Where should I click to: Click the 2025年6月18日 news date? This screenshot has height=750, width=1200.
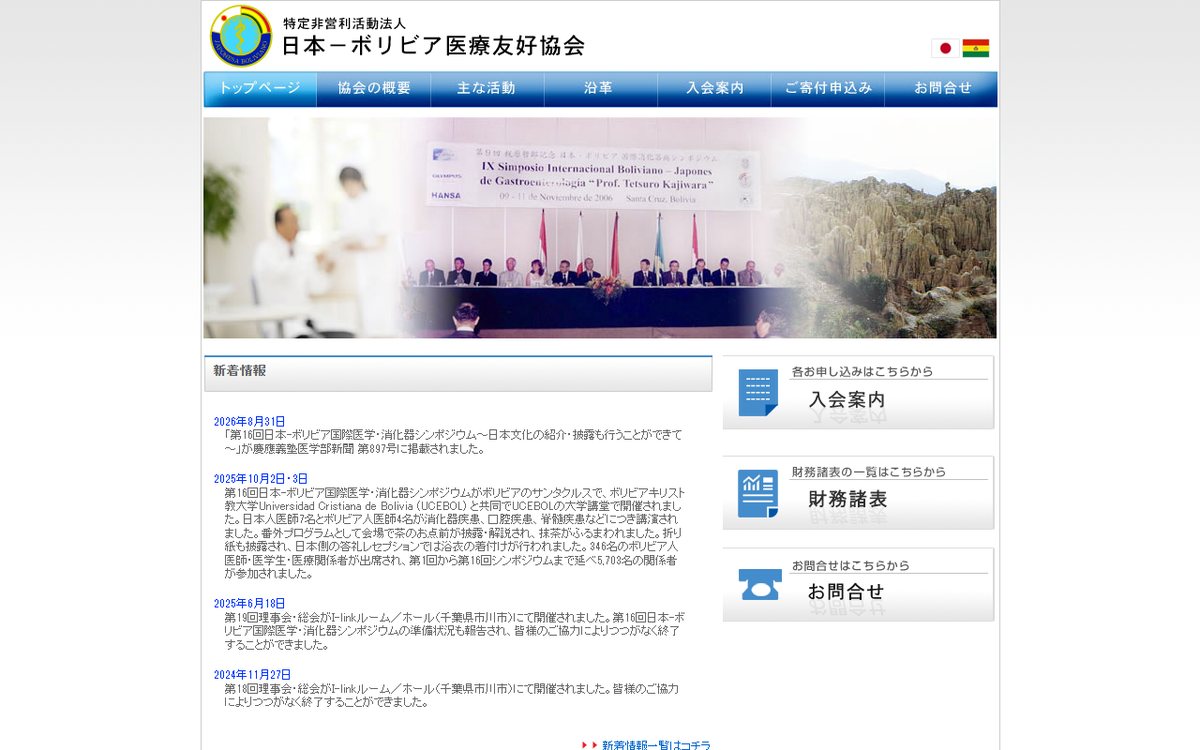click(249, 603)
